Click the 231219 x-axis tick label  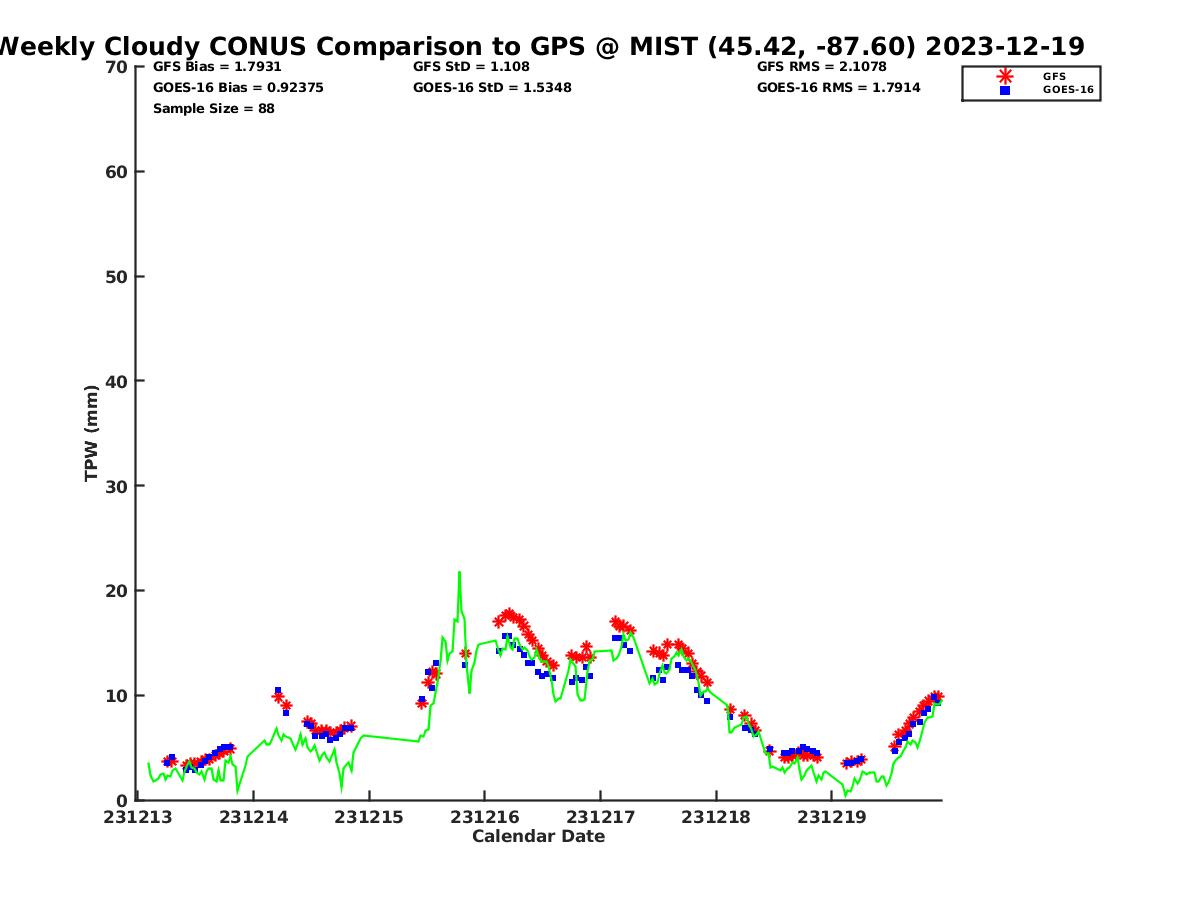(832, 817)
